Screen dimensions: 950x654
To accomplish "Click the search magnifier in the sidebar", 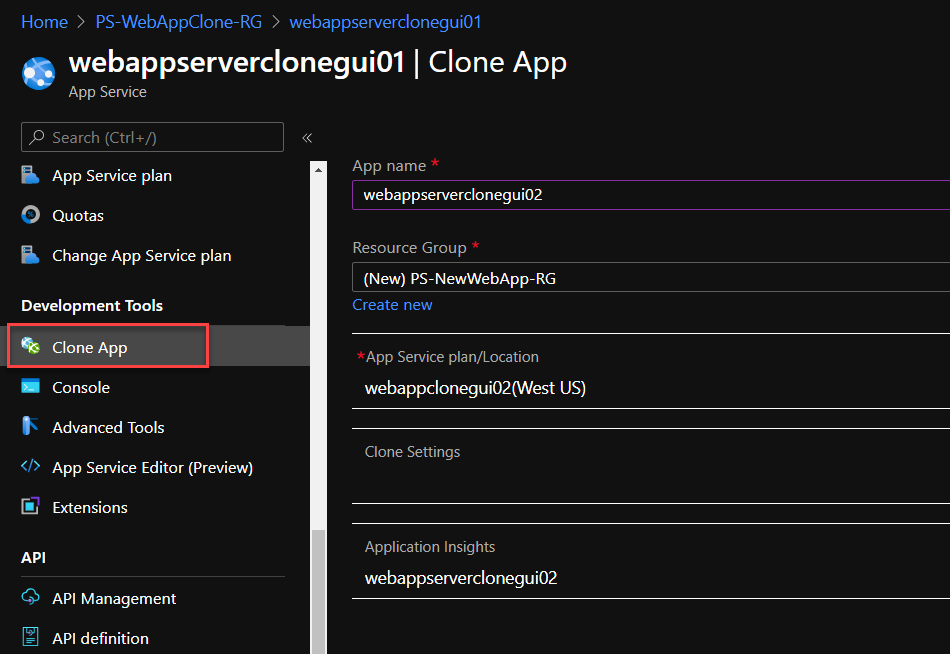I will pyautogui.click(x=37, y=137).
